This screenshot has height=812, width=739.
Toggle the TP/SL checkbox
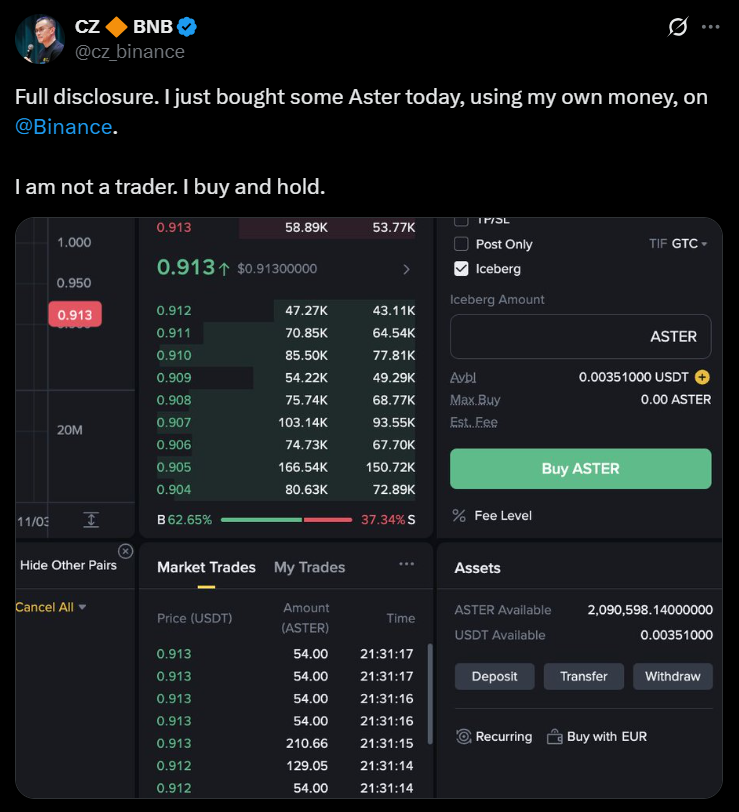(461, 221)
